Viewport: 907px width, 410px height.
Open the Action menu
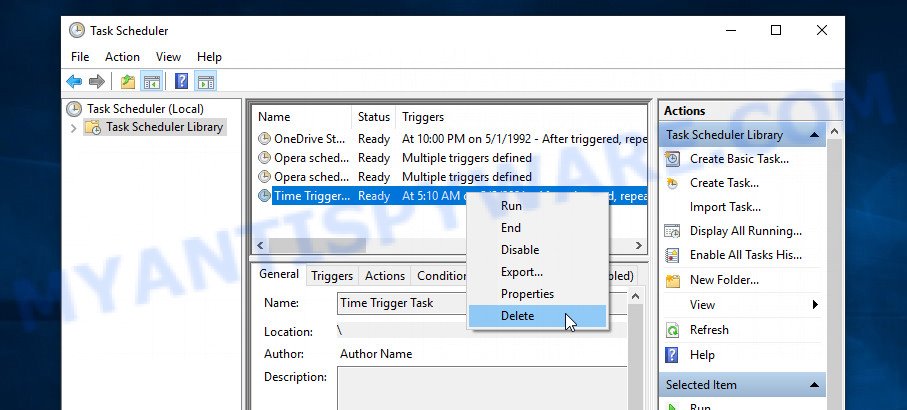click(x=122, y=57)
